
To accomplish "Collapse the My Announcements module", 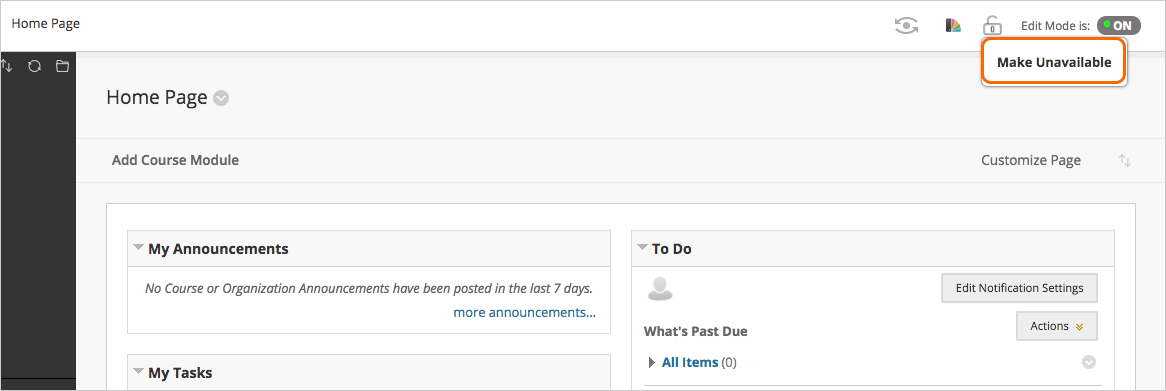I will tap(138, 248).
